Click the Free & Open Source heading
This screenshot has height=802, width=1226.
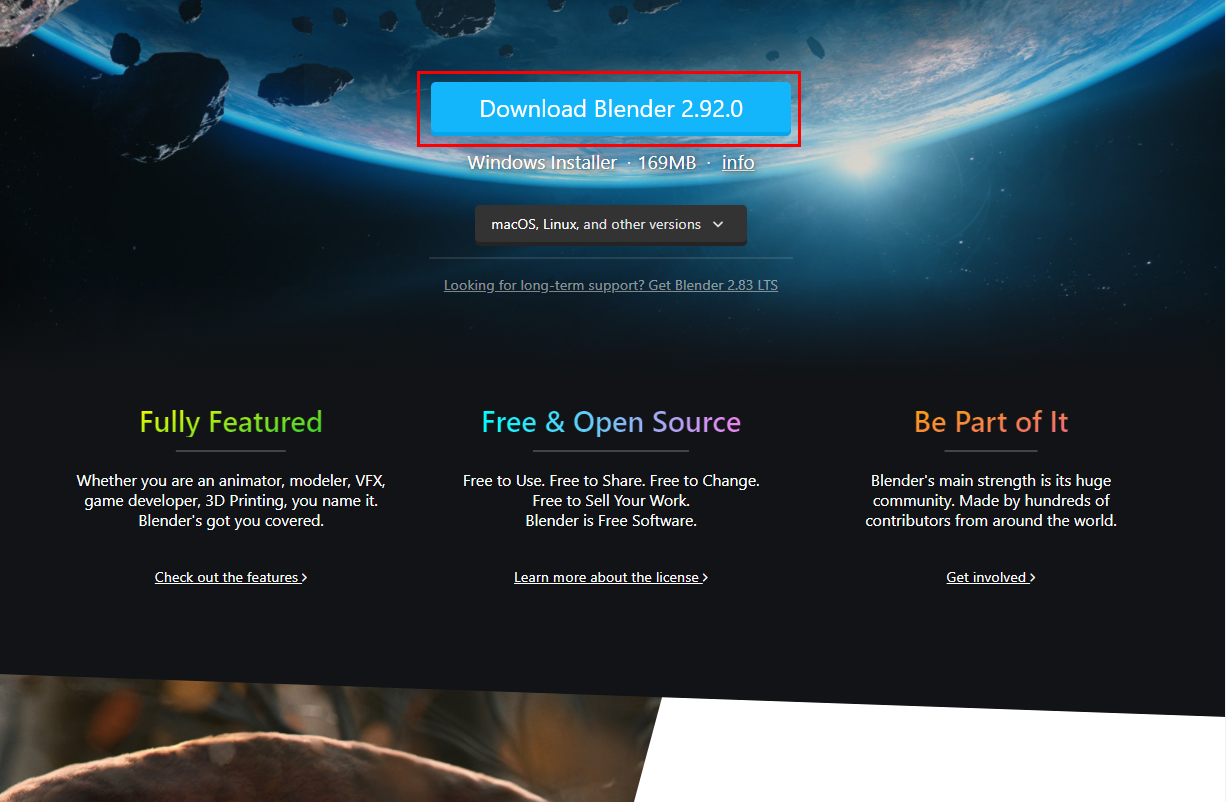[x=611, y=422]
